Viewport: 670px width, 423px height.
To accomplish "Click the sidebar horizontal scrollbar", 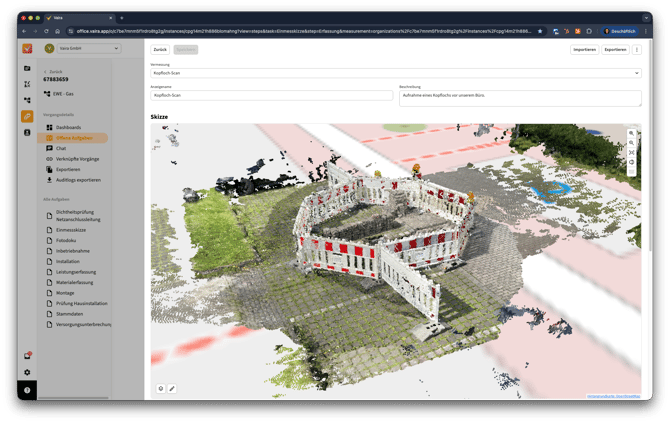I will [x=73, y=398].
